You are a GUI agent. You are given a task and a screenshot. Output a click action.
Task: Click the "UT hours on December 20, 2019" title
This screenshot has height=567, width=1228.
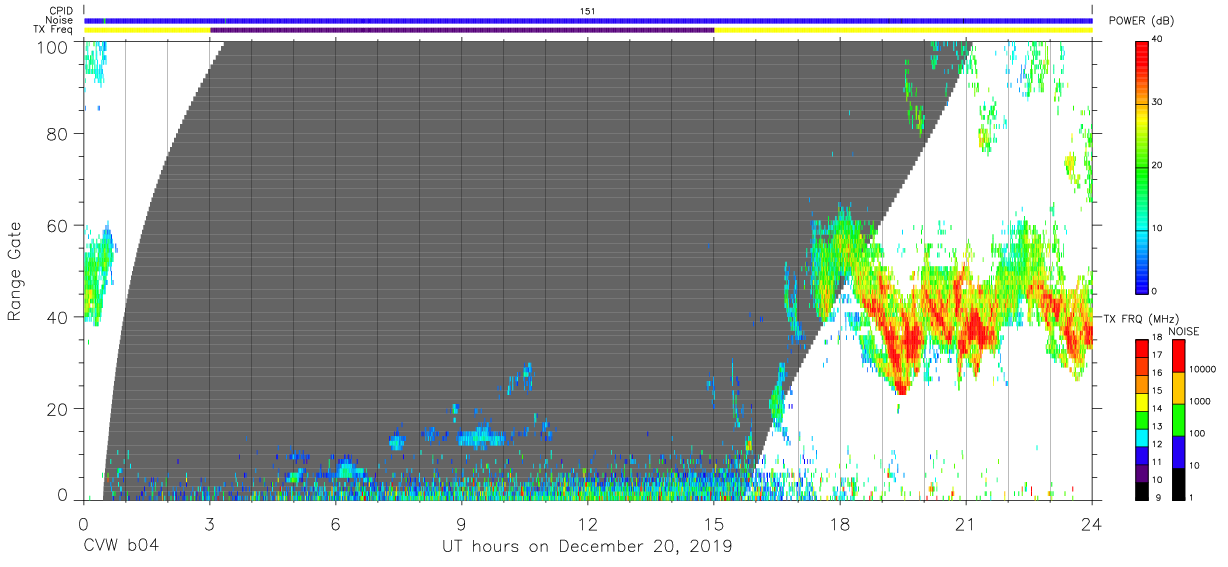point(588,548)
